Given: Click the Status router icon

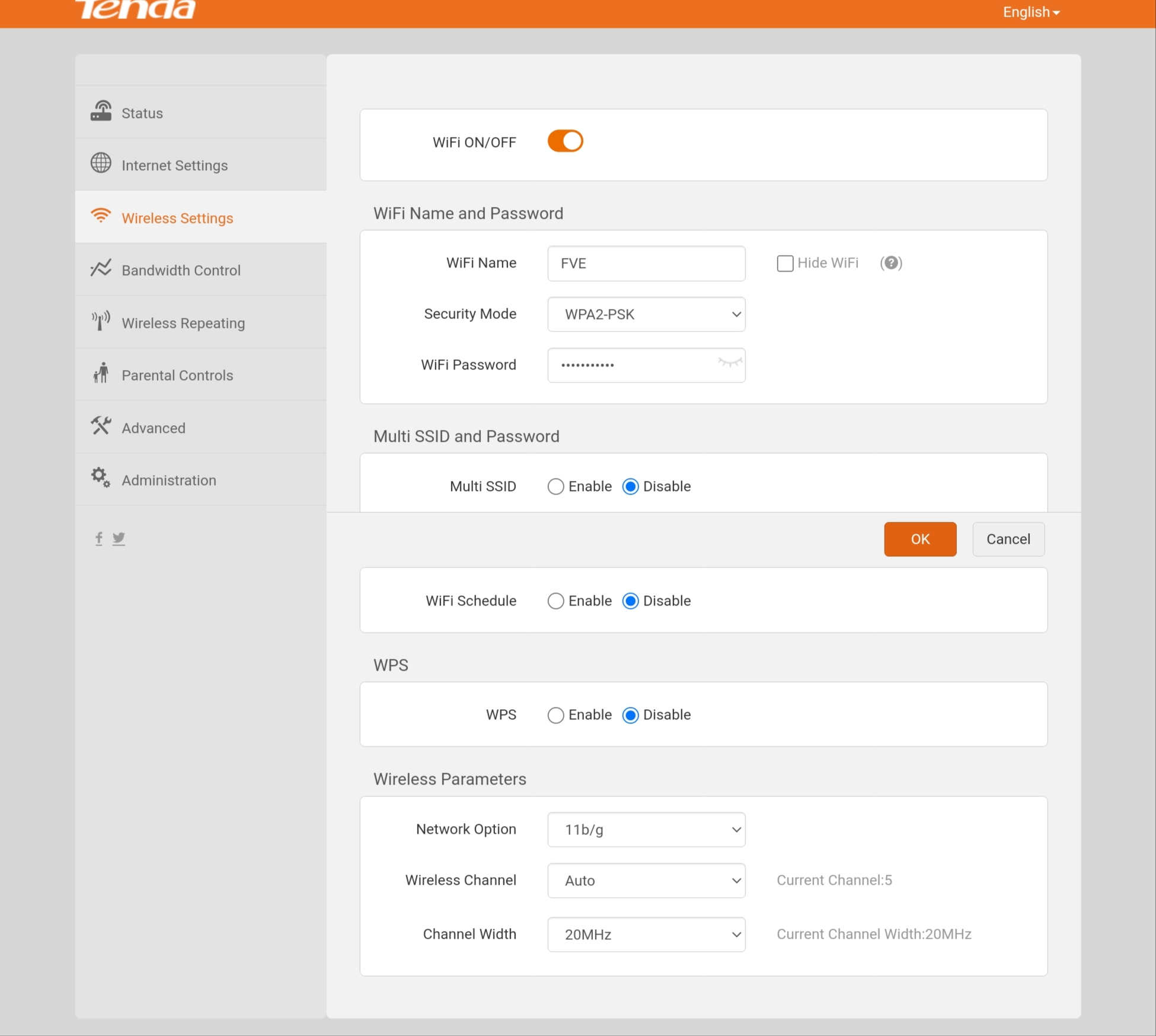Looking at the screenshot, I should (101, 111).
